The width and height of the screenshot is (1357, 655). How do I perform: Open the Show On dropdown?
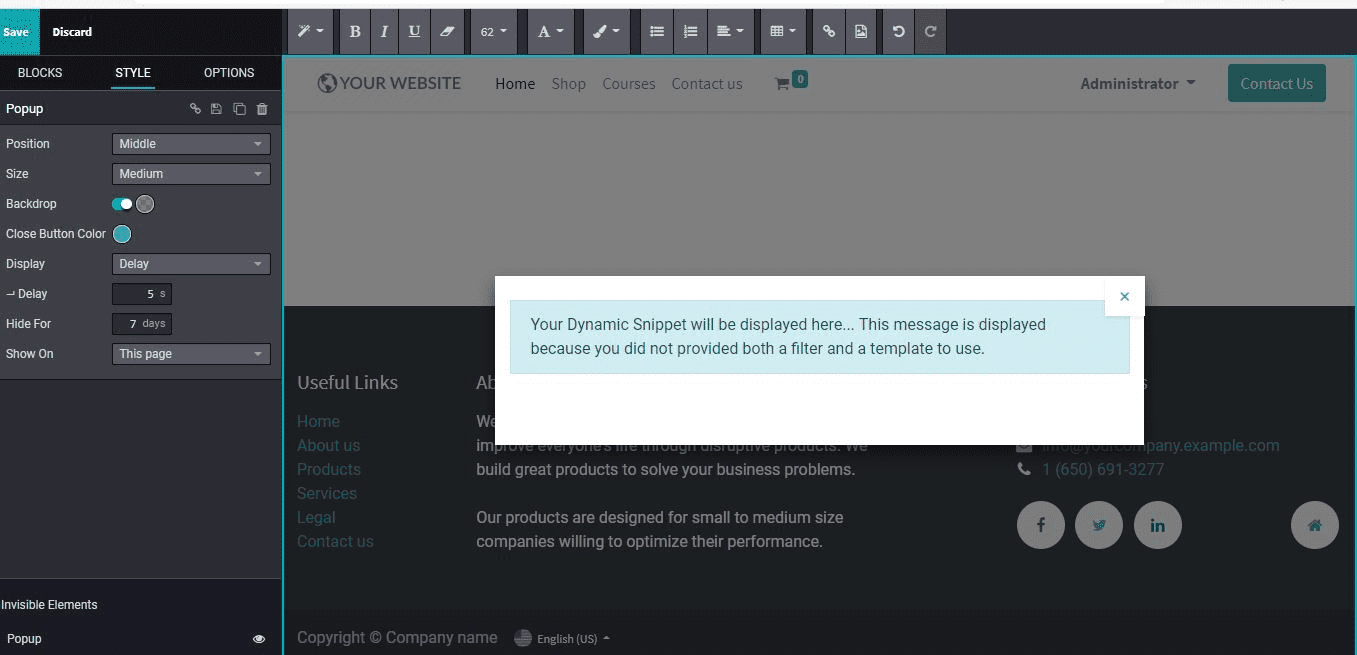[x=191, y=354]
